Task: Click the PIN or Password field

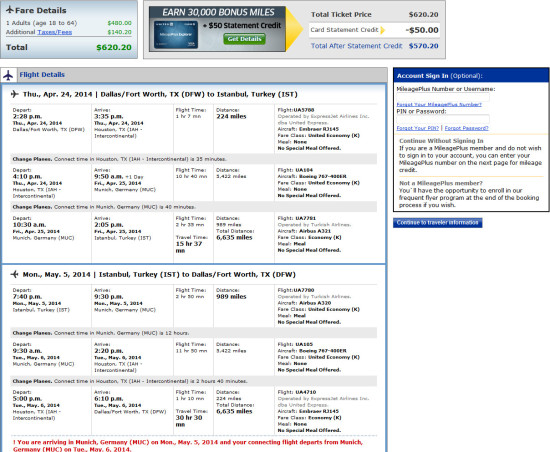Action: [443, 119]
